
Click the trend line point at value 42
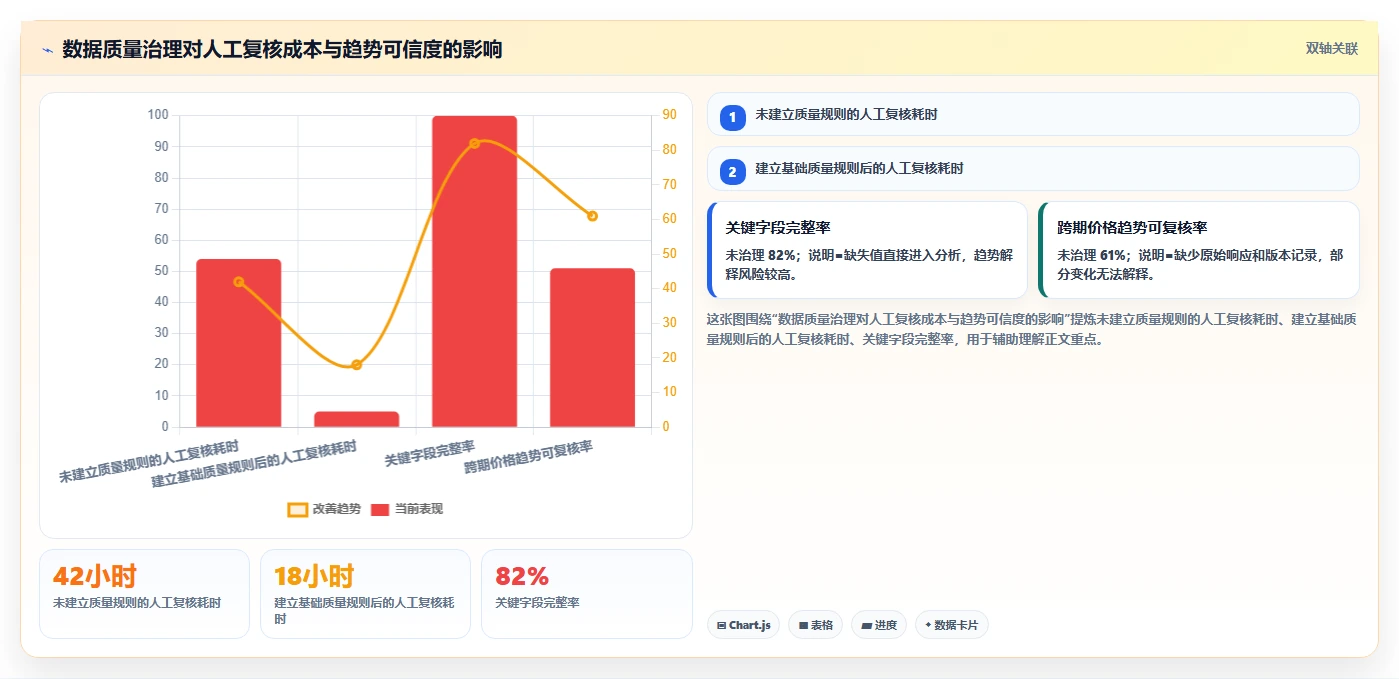[x=238, y=282]
